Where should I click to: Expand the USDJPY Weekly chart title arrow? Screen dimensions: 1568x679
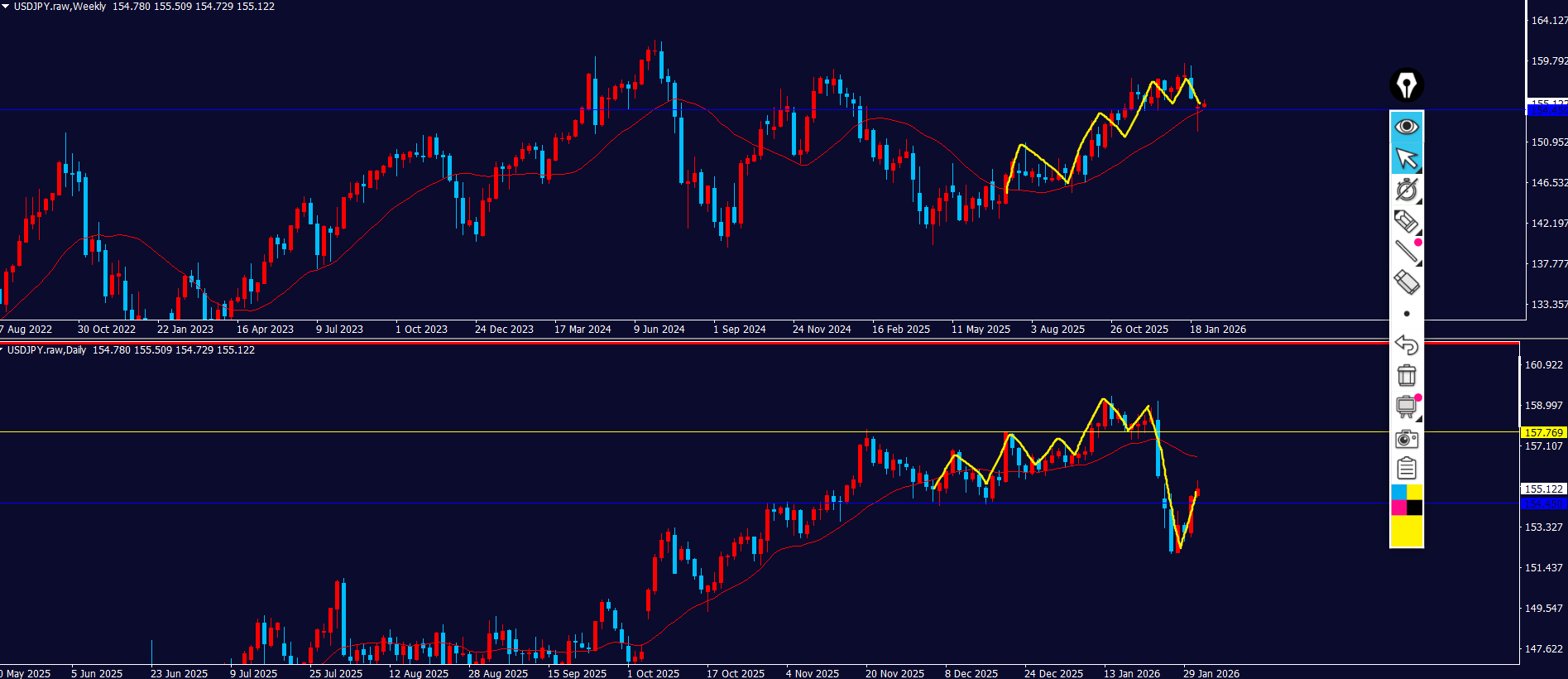(x=5, y=6)
